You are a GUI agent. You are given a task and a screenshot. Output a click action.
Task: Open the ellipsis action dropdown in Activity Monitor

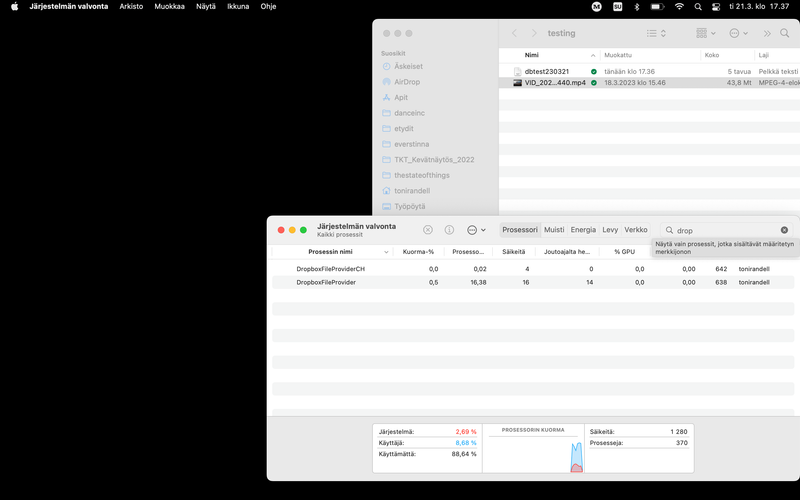[x=476, y=230]
